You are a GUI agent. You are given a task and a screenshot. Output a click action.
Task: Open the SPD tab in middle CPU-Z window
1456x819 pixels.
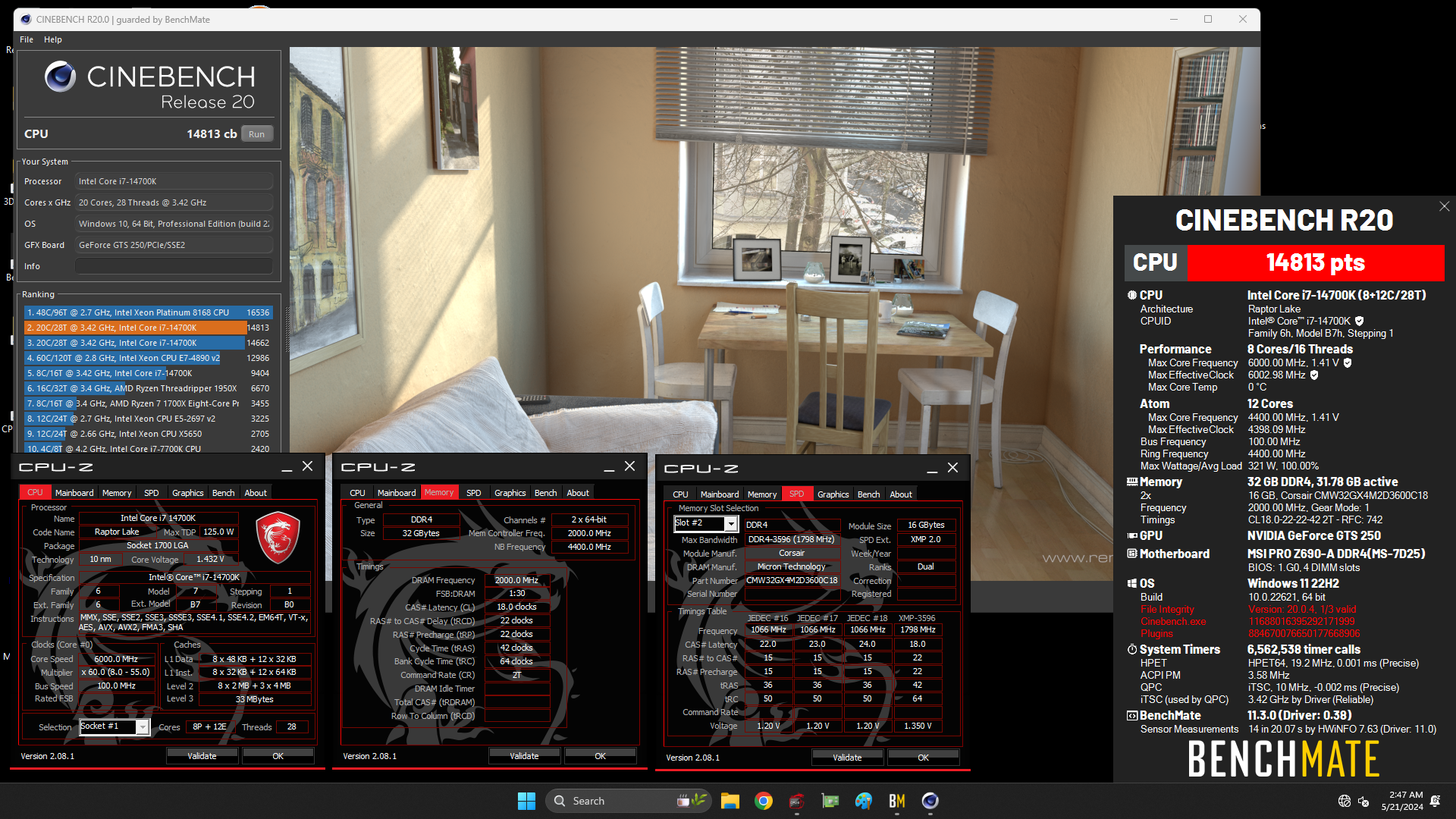(473, 493)
